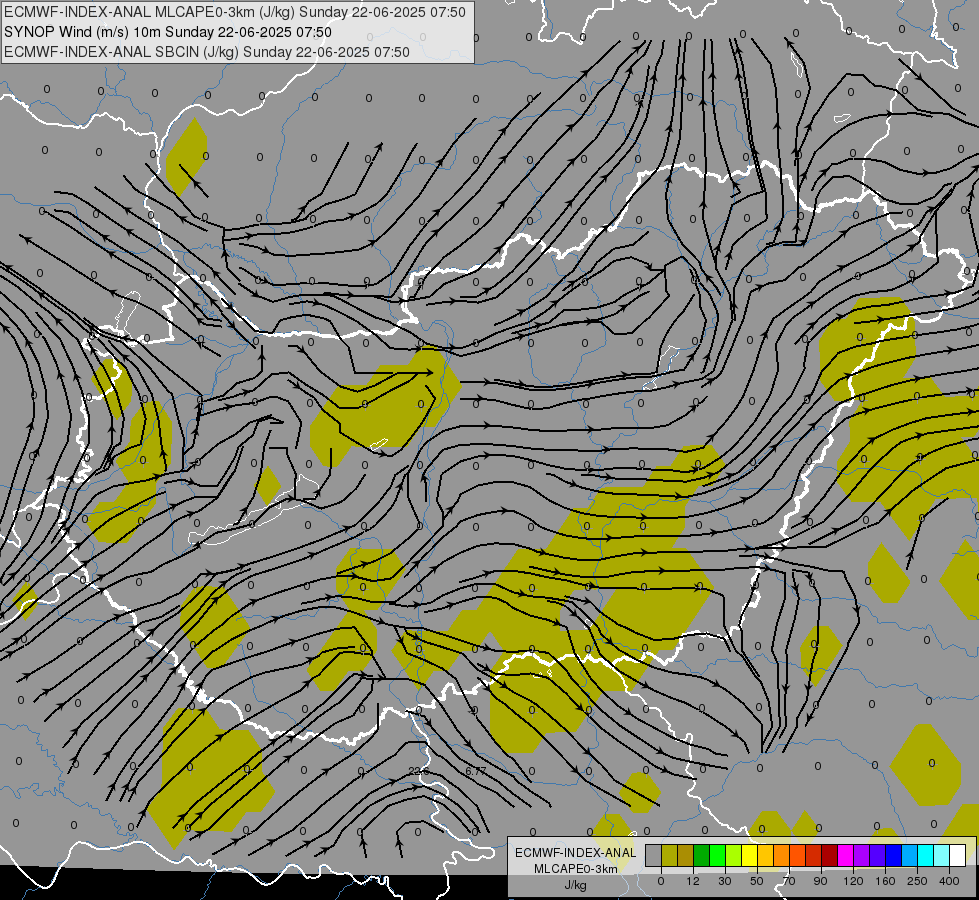Select the lime yellow-green legend swatch

pyautogui.click(x=734, y=855)
